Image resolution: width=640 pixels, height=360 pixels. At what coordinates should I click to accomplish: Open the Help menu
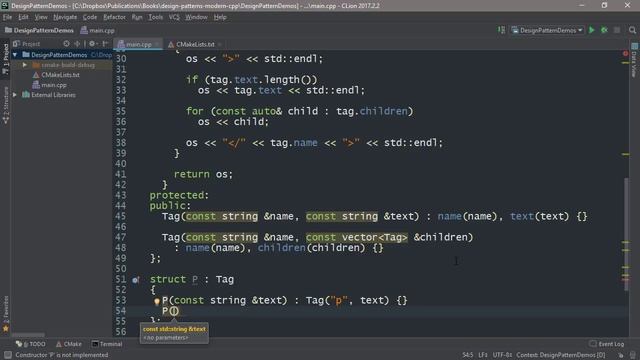(220, 17)
